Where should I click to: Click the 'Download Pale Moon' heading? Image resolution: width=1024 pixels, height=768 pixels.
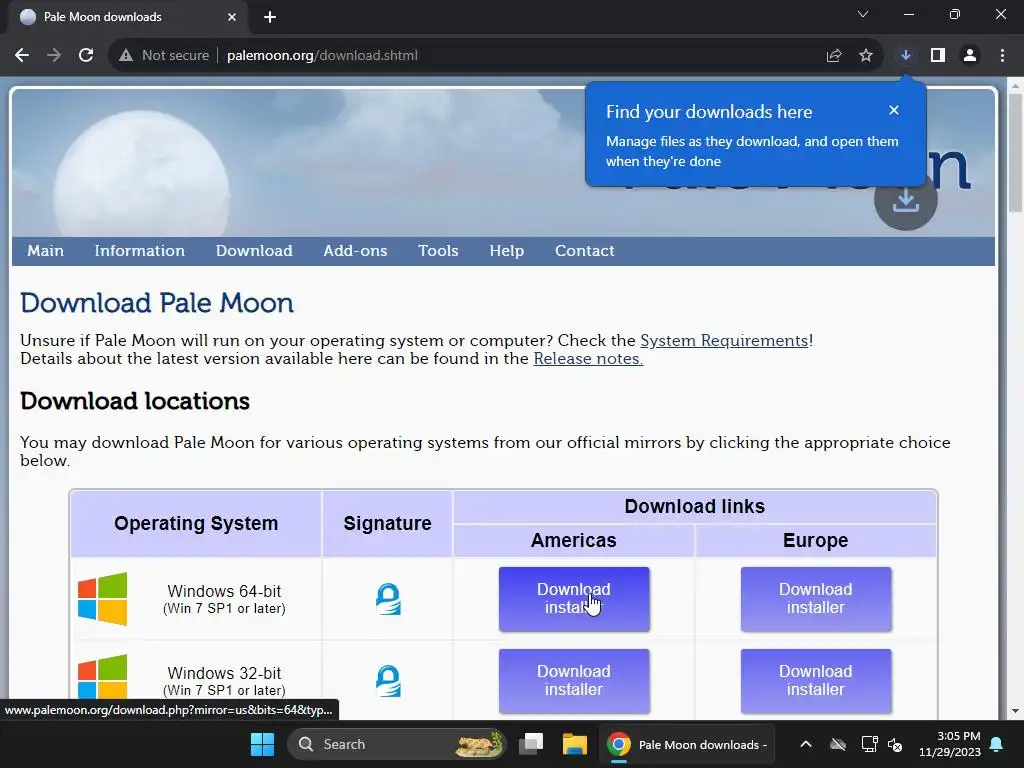(x=157, y=302)
